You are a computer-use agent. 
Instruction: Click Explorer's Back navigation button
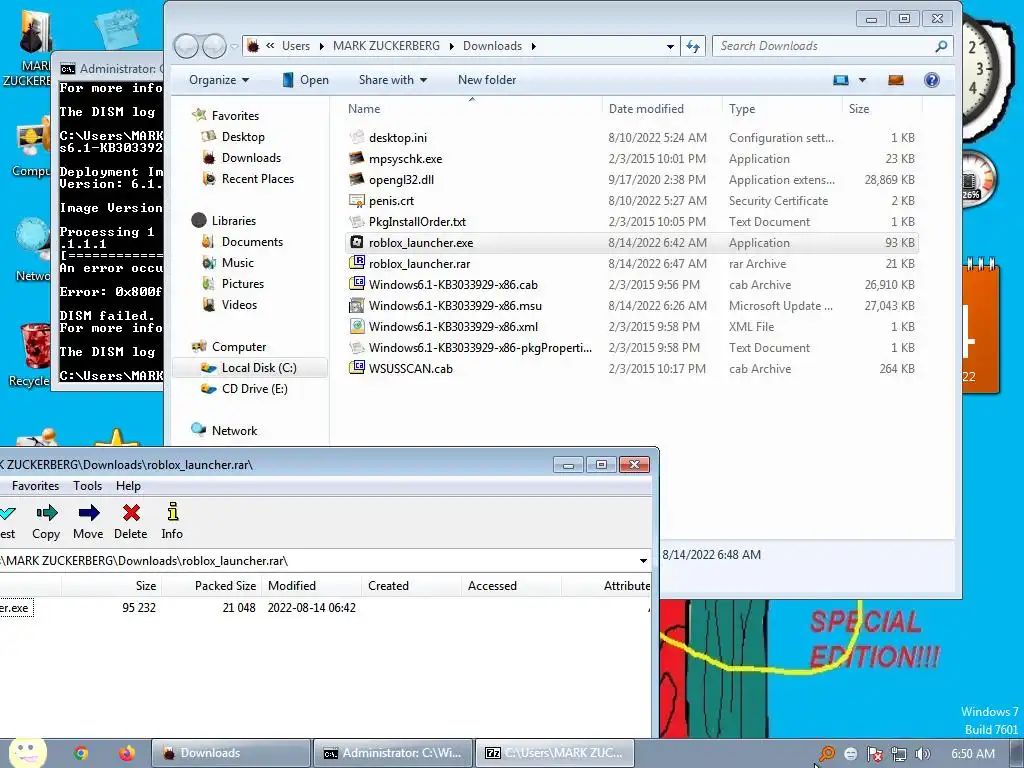pos(186,46)
